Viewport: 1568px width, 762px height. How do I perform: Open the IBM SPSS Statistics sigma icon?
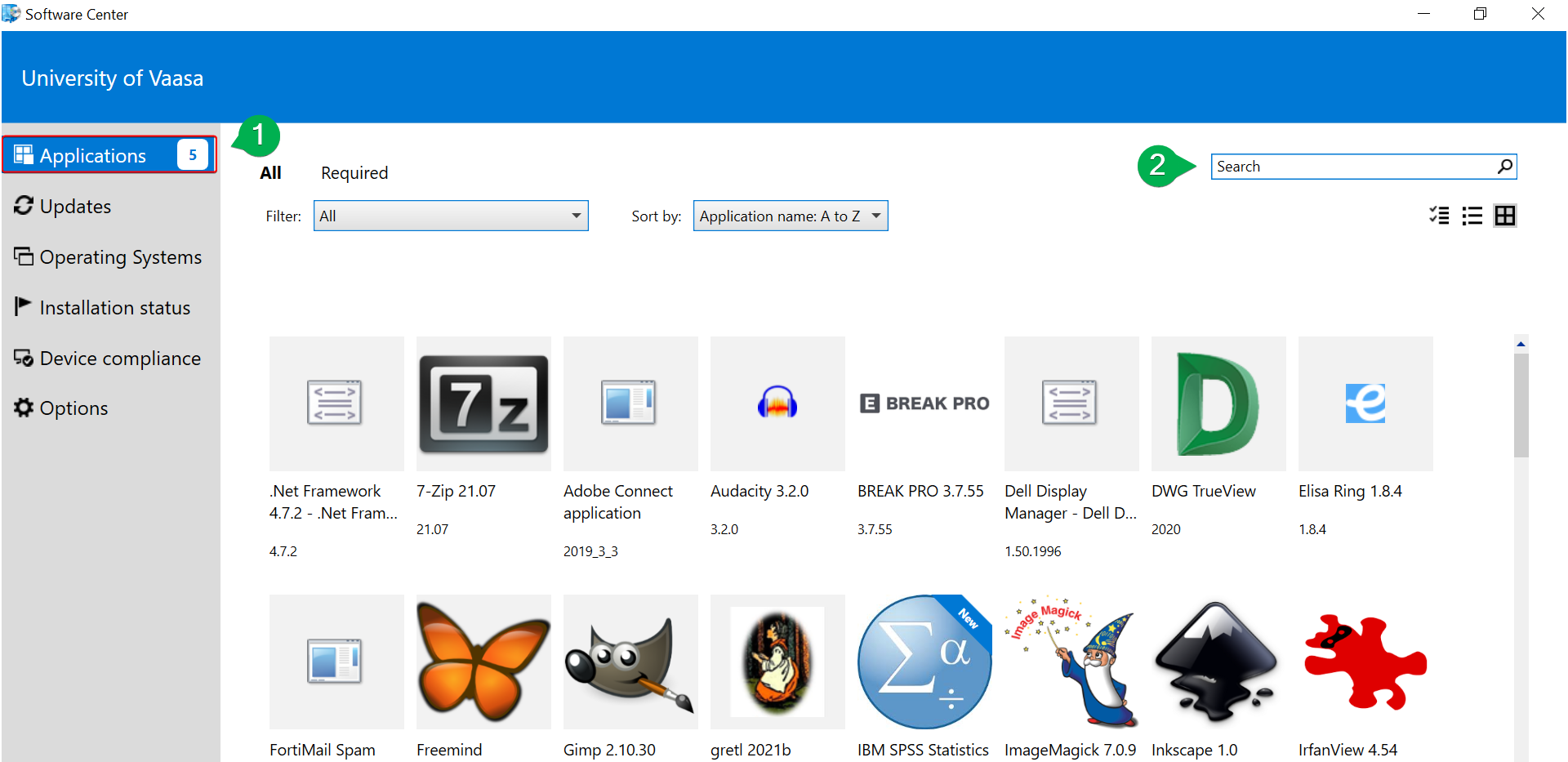[x=924, y=662]
